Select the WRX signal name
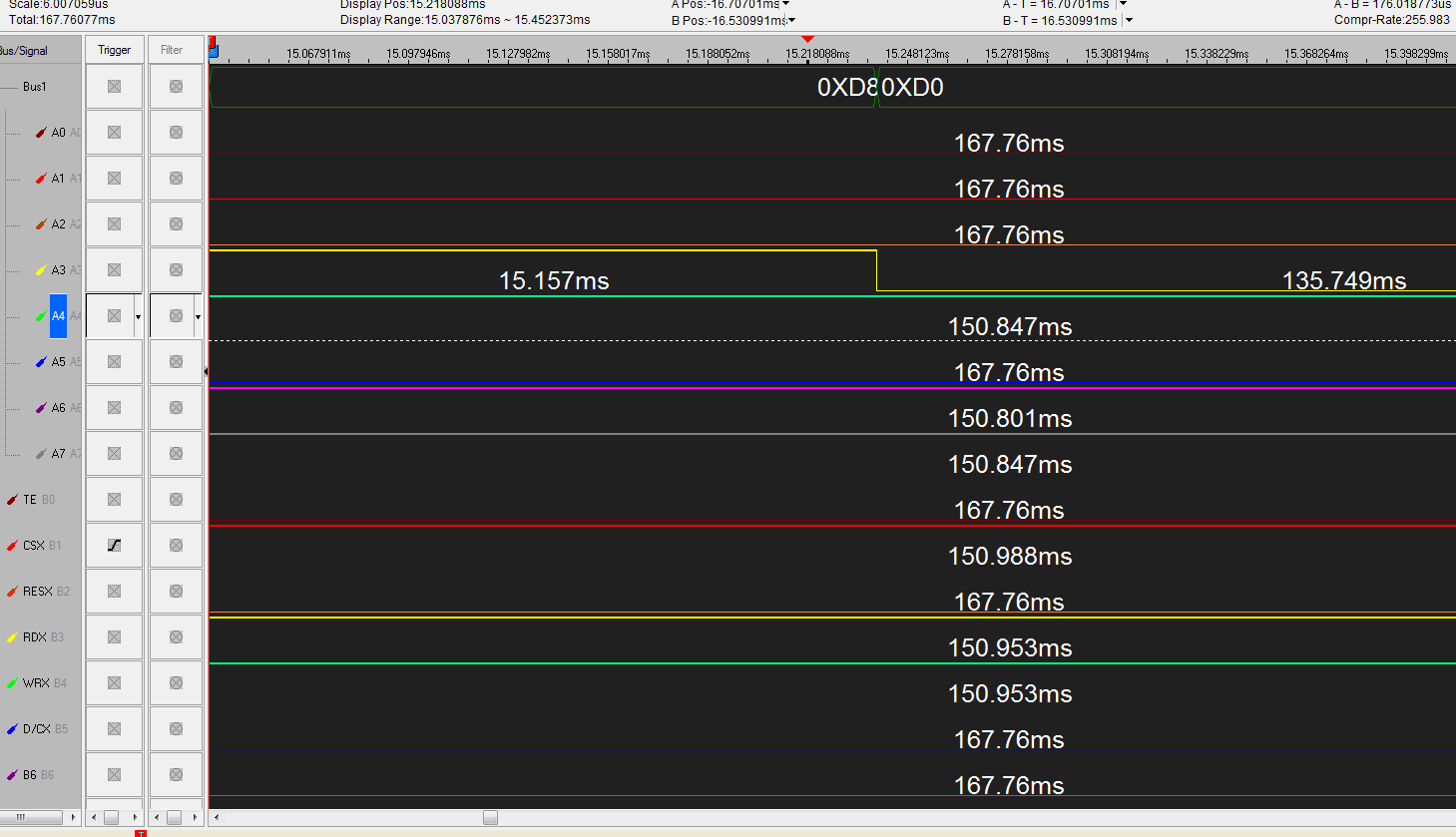This screenshot has height=837, width=1456. coord(36,683)
